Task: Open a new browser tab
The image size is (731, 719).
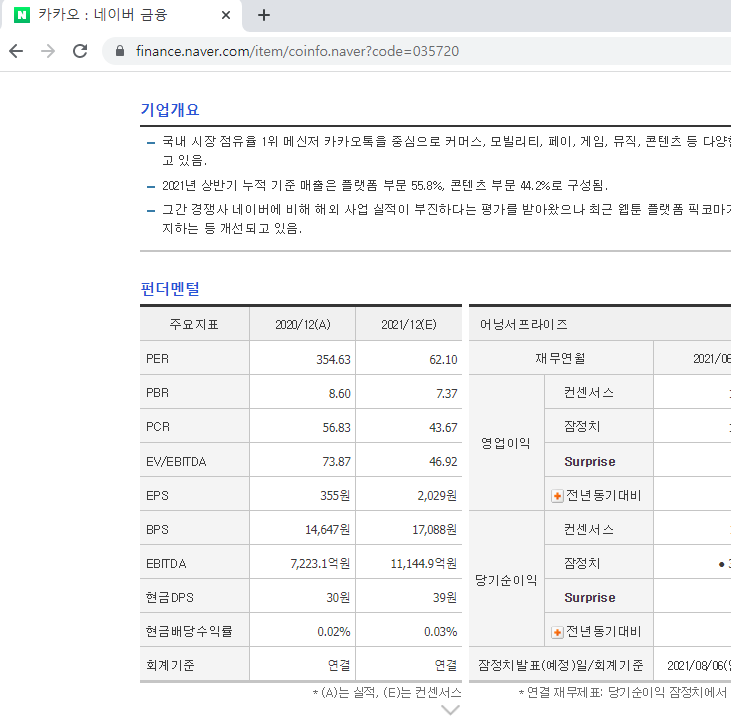Action: coord(264,15)
